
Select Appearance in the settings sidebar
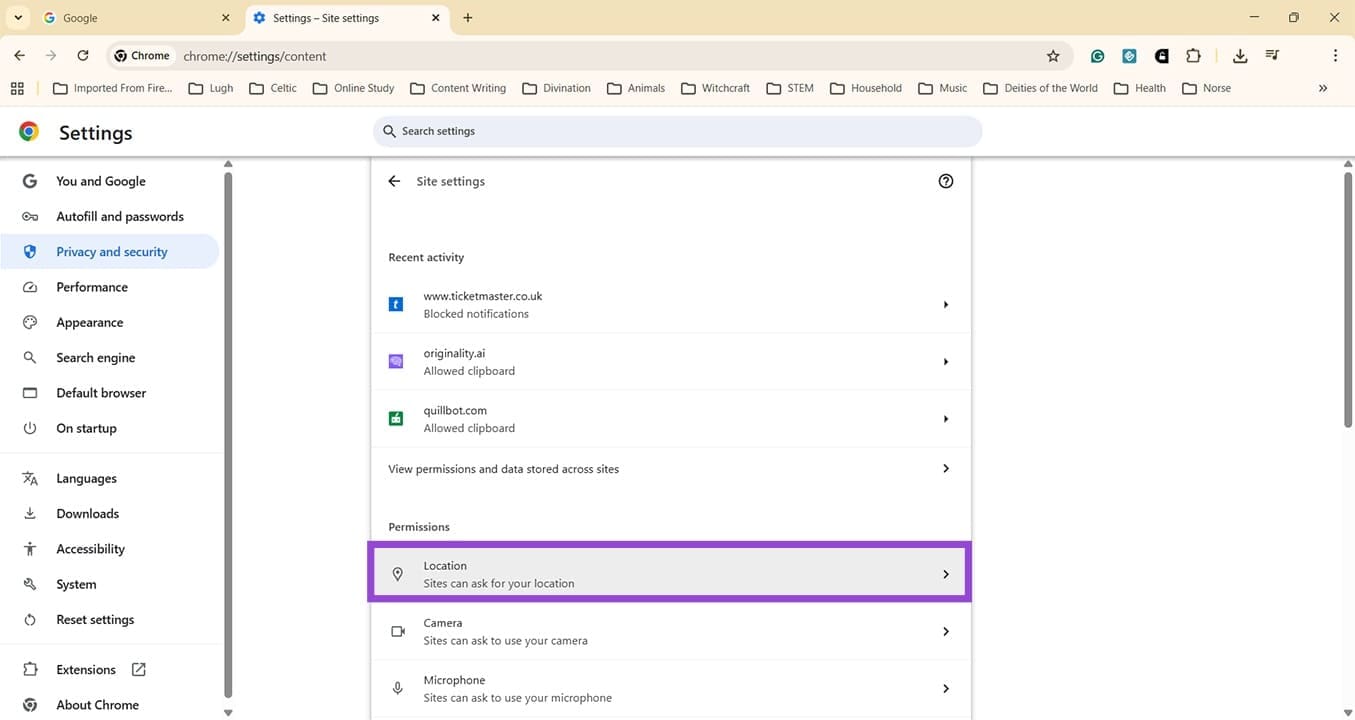click(89, 322)
